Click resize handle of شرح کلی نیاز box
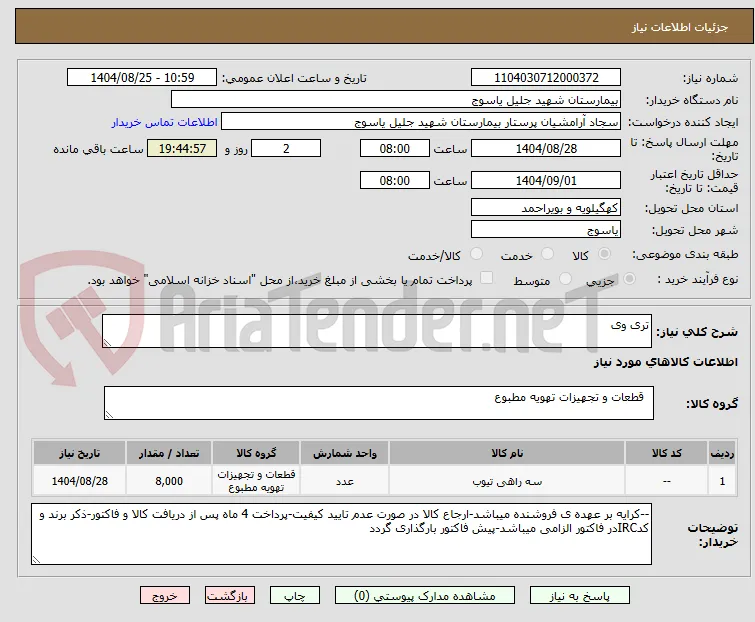This screenshot has width=755, height=622. [107, 342]
